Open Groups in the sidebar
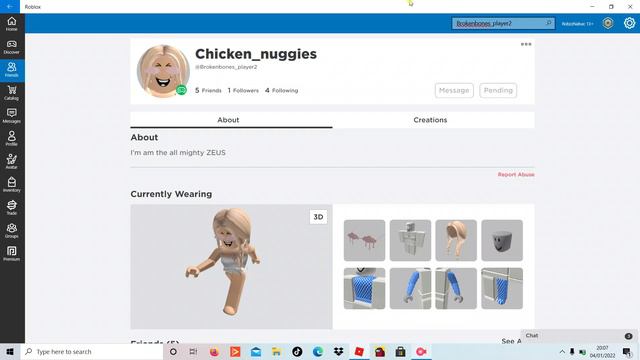The image size is (640, 360). pos(12,231)
